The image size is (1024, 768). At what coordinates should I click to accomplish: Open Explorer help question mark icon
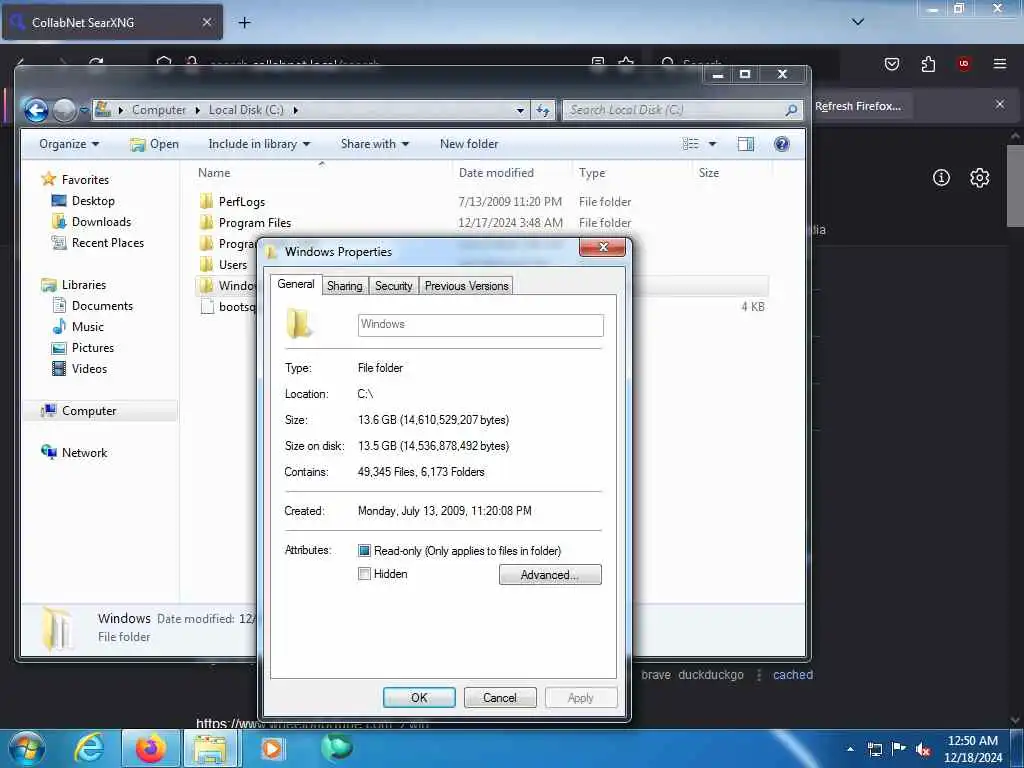[x=781, y=144]
